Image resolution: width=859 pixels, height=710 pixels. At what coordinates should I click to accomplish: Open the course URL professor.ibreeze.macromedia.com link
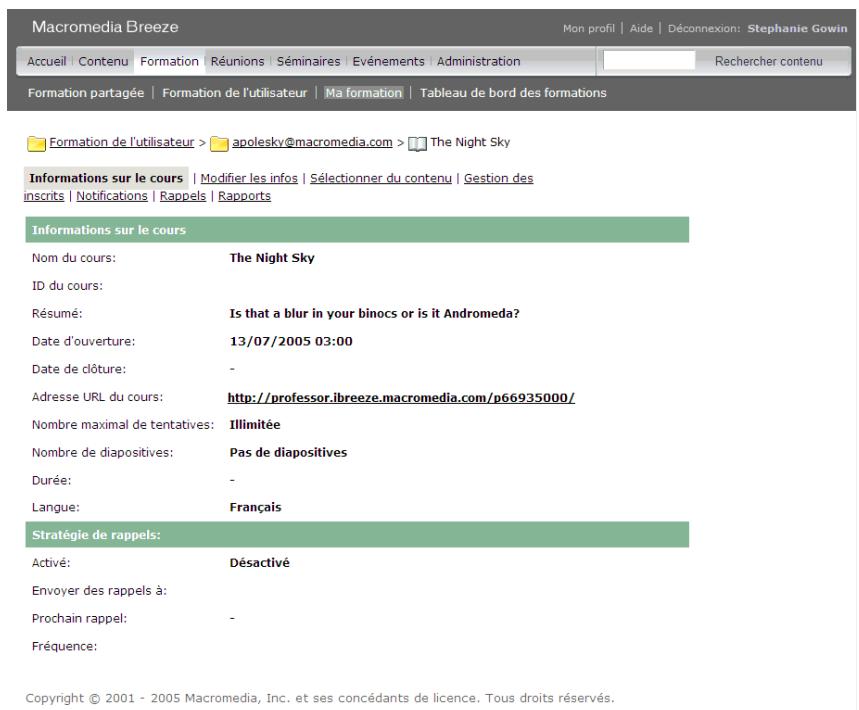(x=401, y=398)
